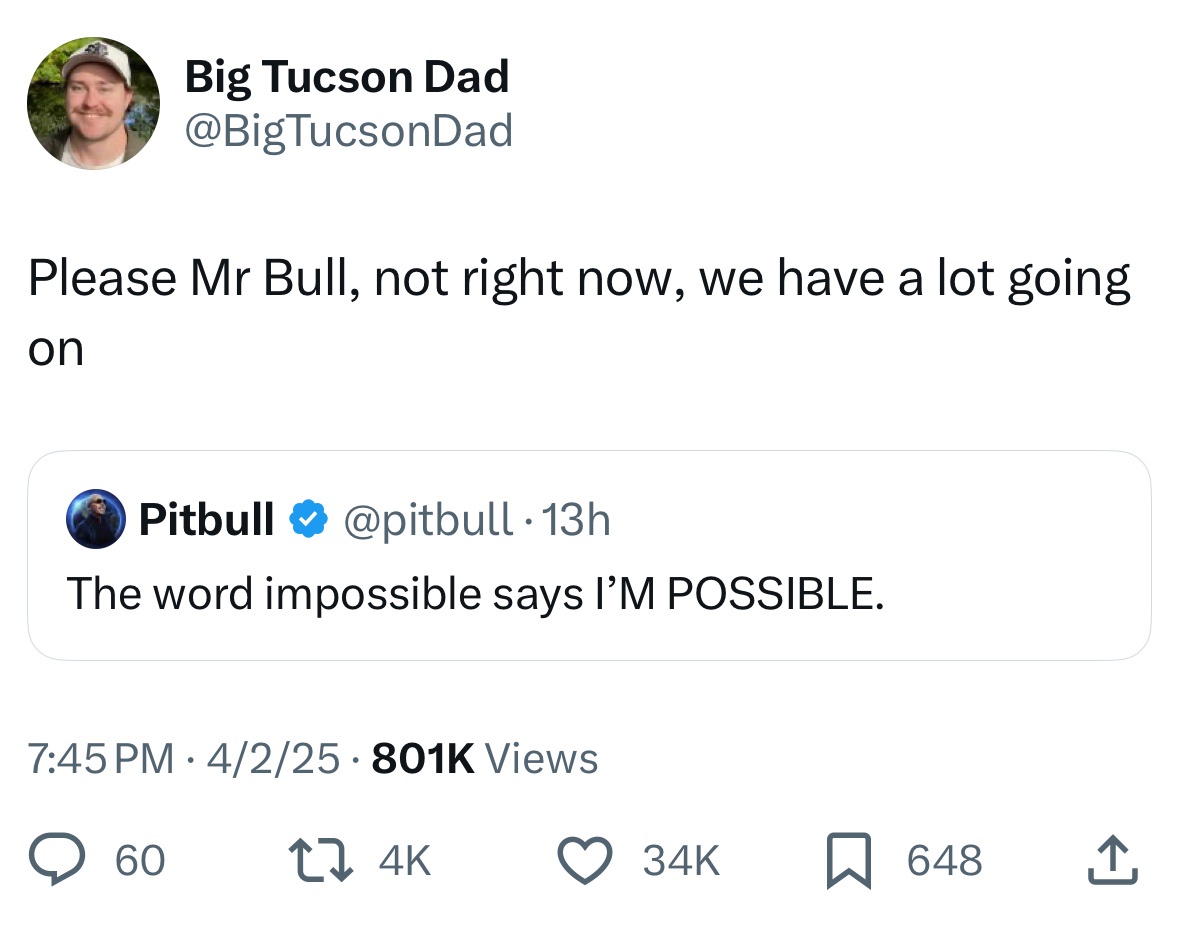The height and width of the screenshot is (951, 1179).
Task: Click the 34K likes count
Action: pos(680,860)
